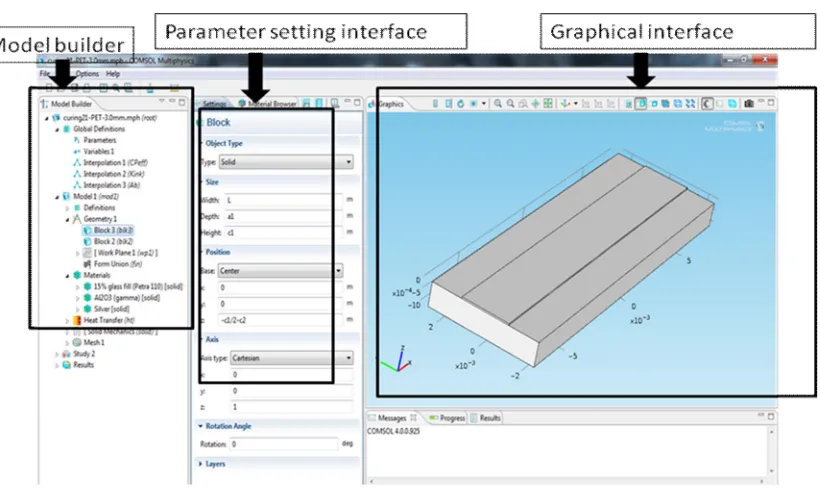Select the Silver [solid] material node

tap(111, 309)
